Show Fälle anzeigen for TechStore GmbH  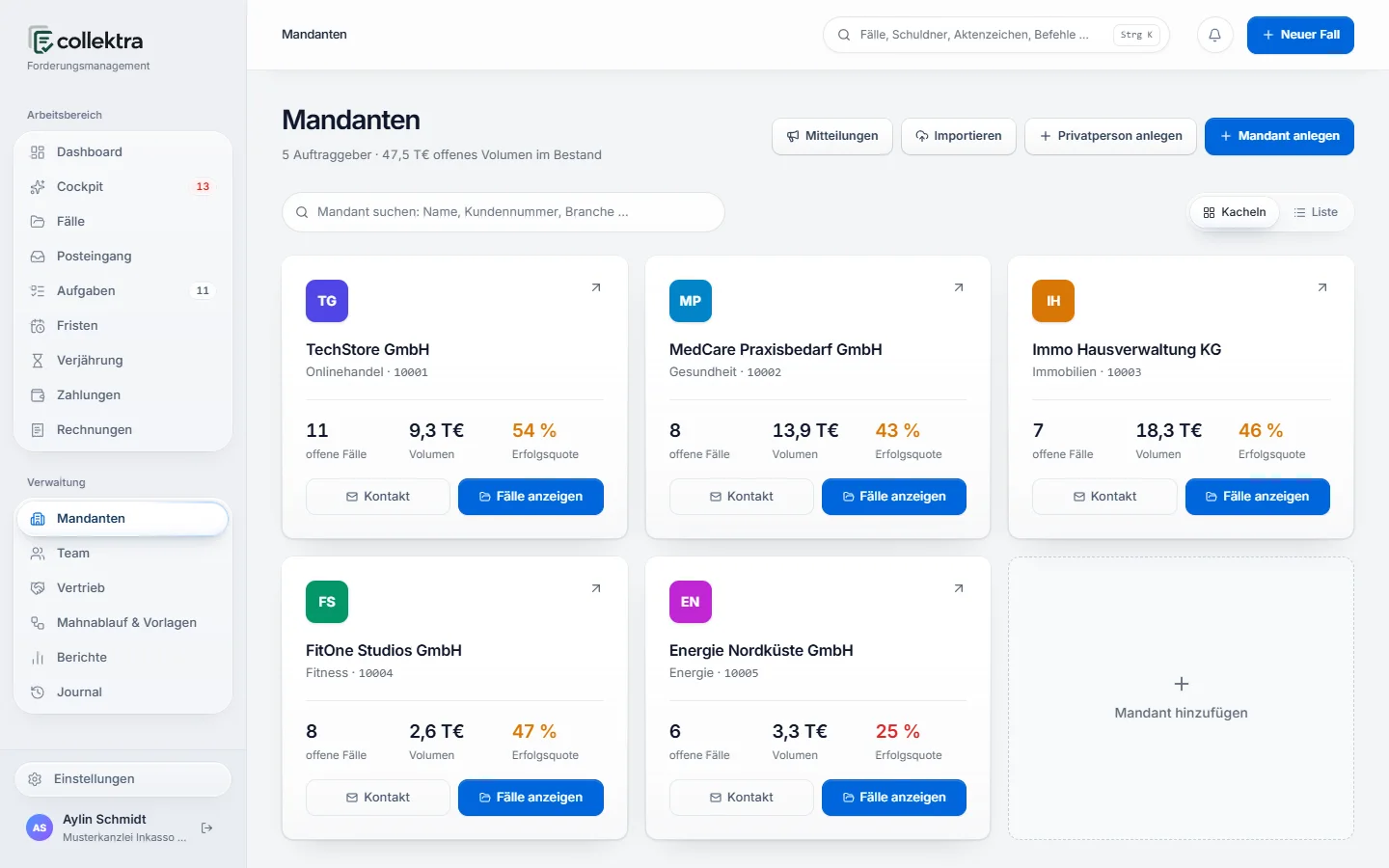click(531, 497)
